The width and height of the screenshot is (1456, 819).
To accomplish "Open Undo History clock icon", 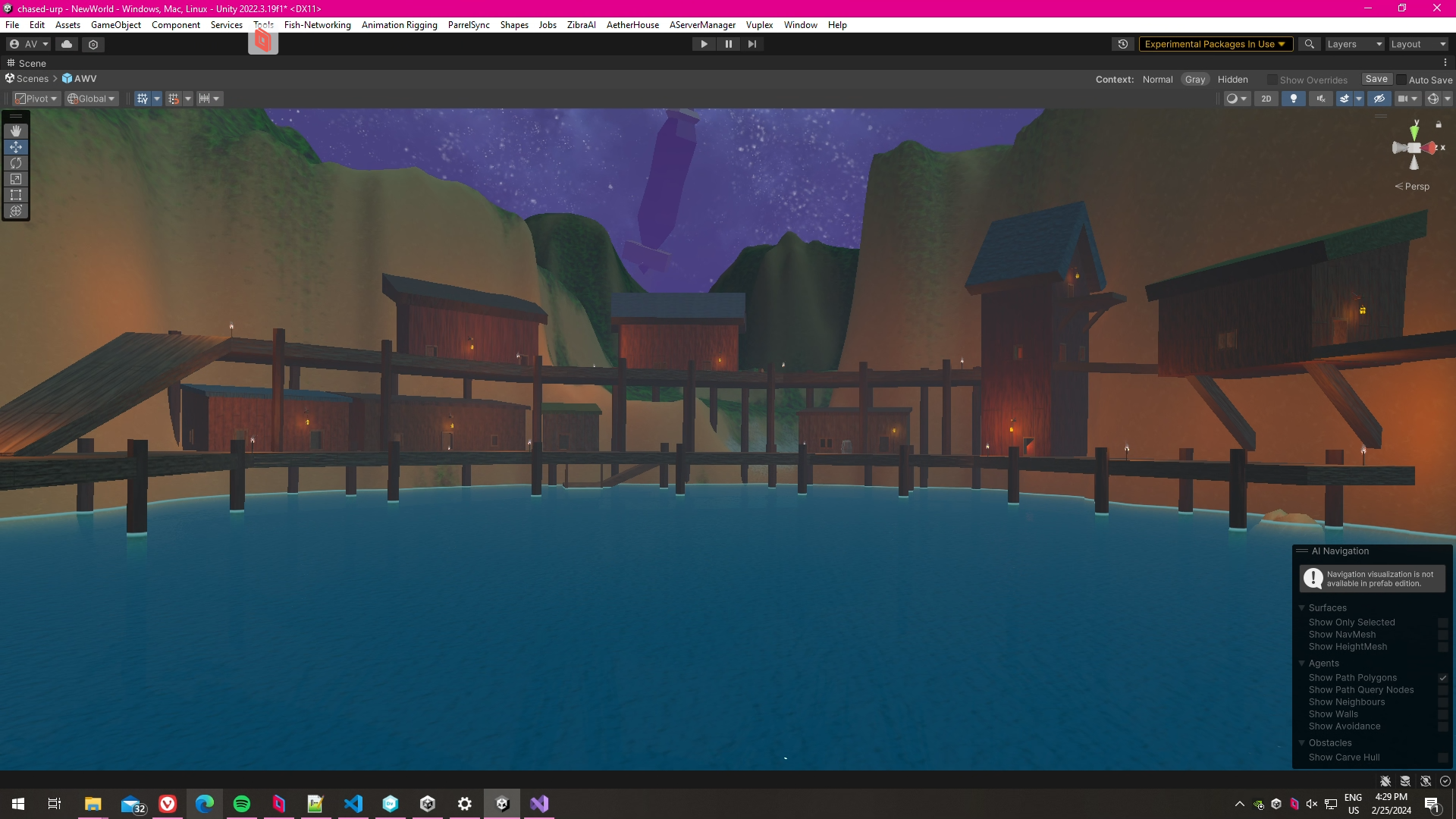I will pyautogui.click(x=1123, y=44).
